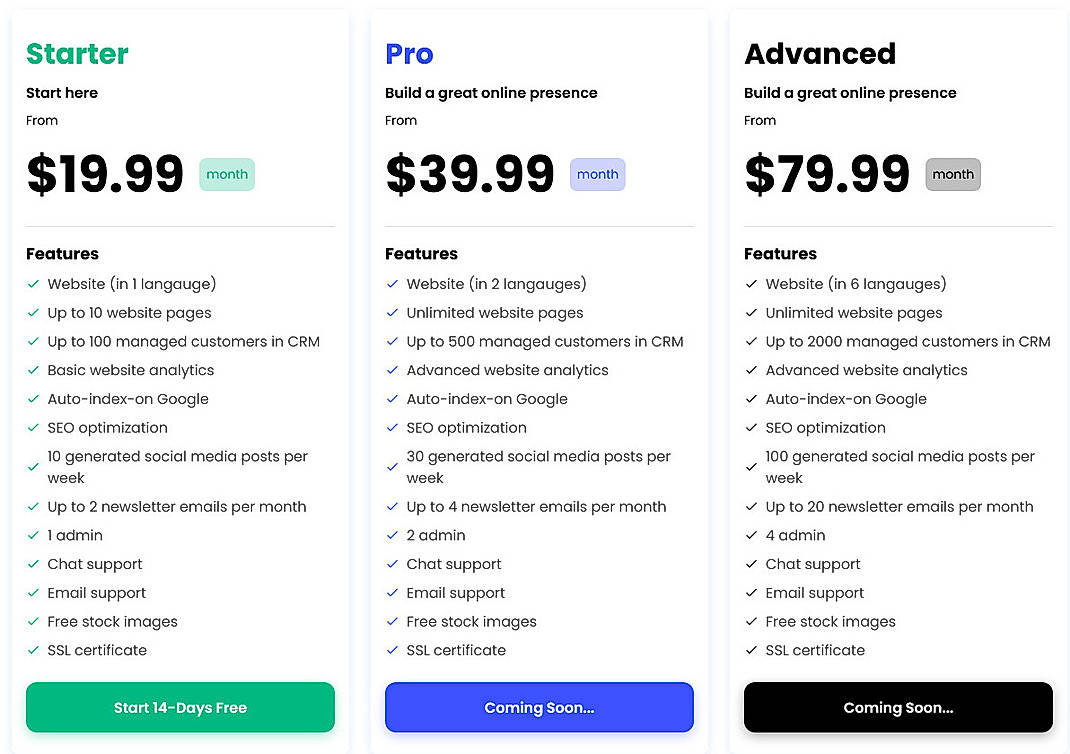Click Coming Soon on the Pro plan

pos(539,707)
